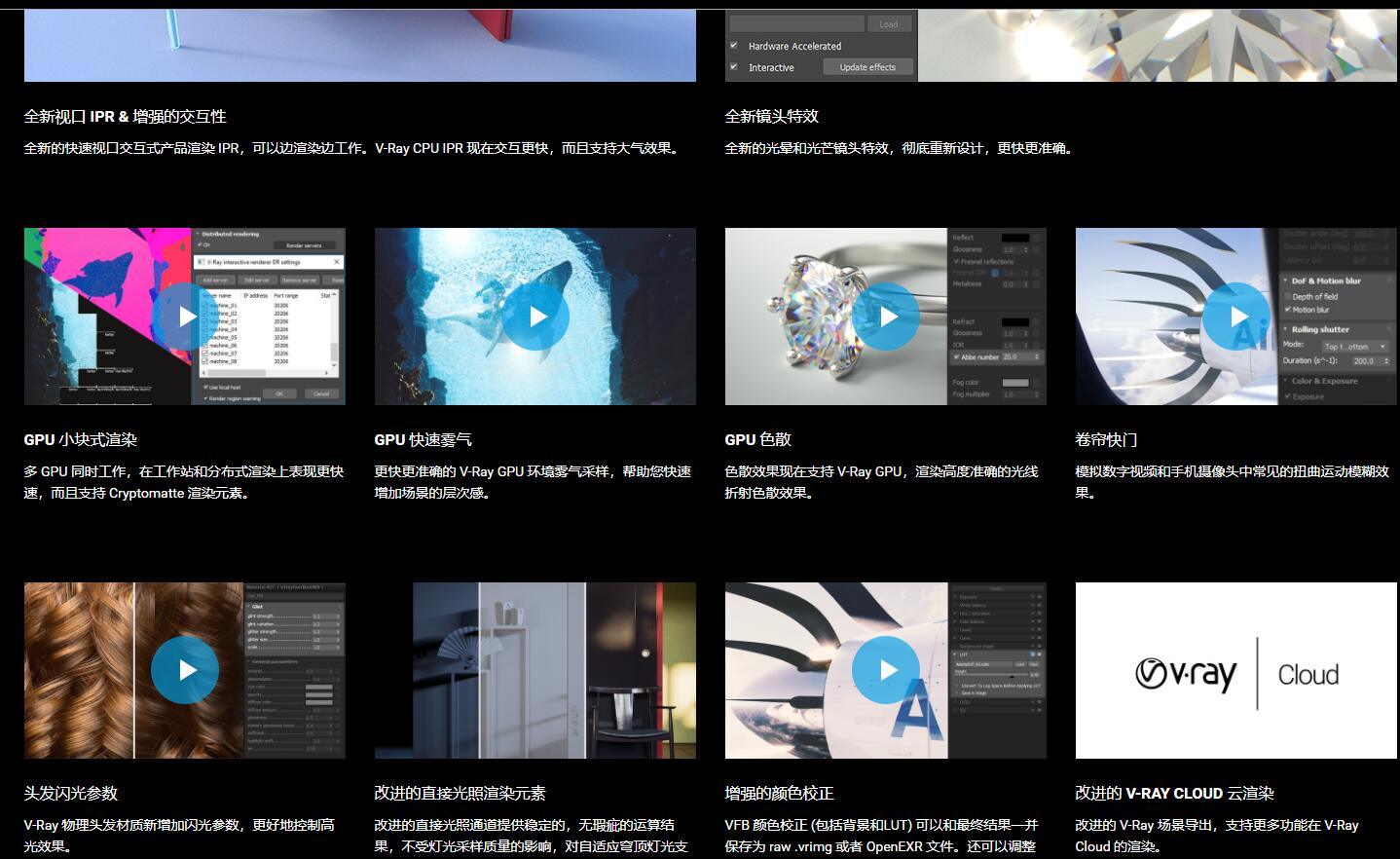Click the description starting 改进的直接光照通道提供稳定的
Image resolution: width=1400 pixels, height=859 pixels.
pyautogui.click(x=533, y=836)
